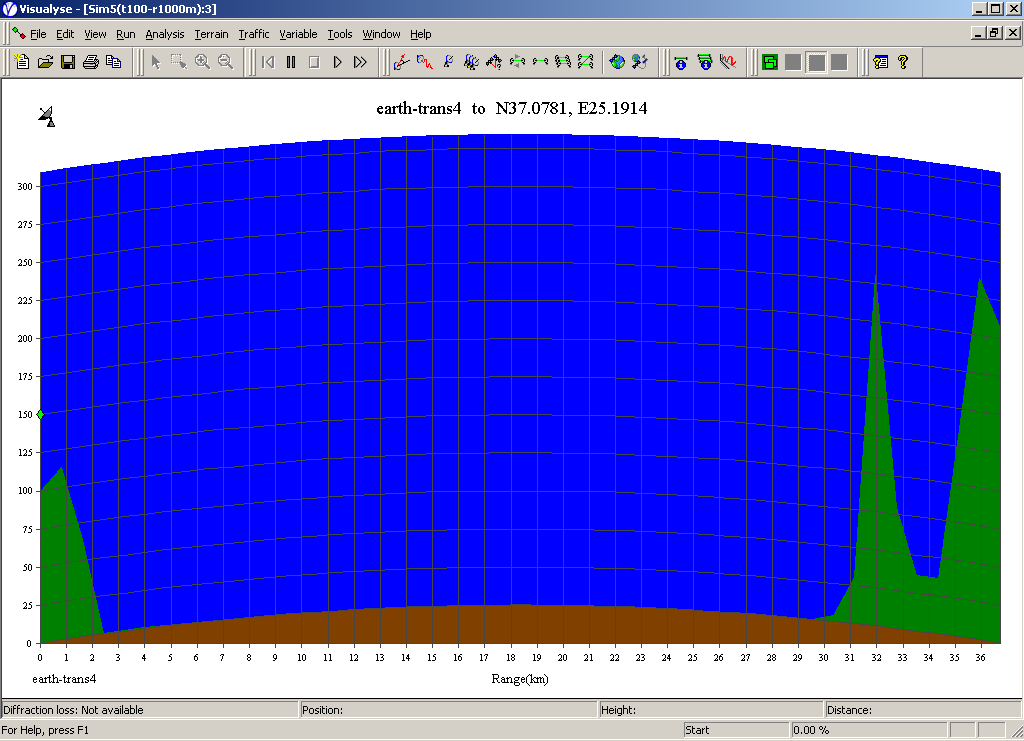Open the Edit menu
The height and width of the screenshot is (741, 1024).
(x=65, y=34)
